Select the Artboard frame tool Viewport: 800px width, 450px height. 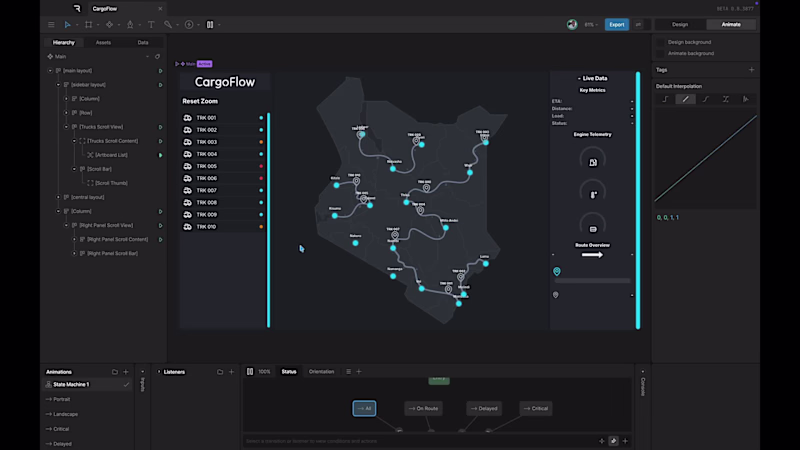coord(88,24)
